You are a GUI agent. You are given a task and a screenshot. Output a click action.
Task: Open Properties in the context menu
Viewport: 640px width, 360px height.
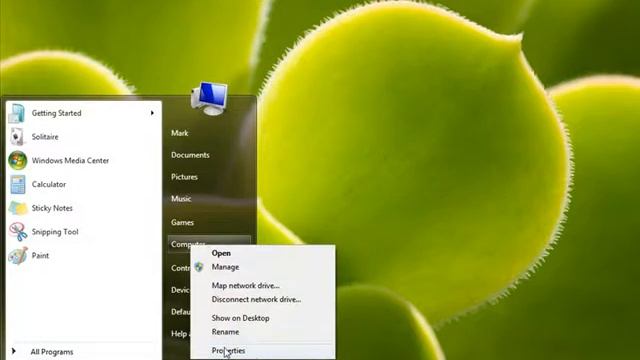tap(229, 351)
